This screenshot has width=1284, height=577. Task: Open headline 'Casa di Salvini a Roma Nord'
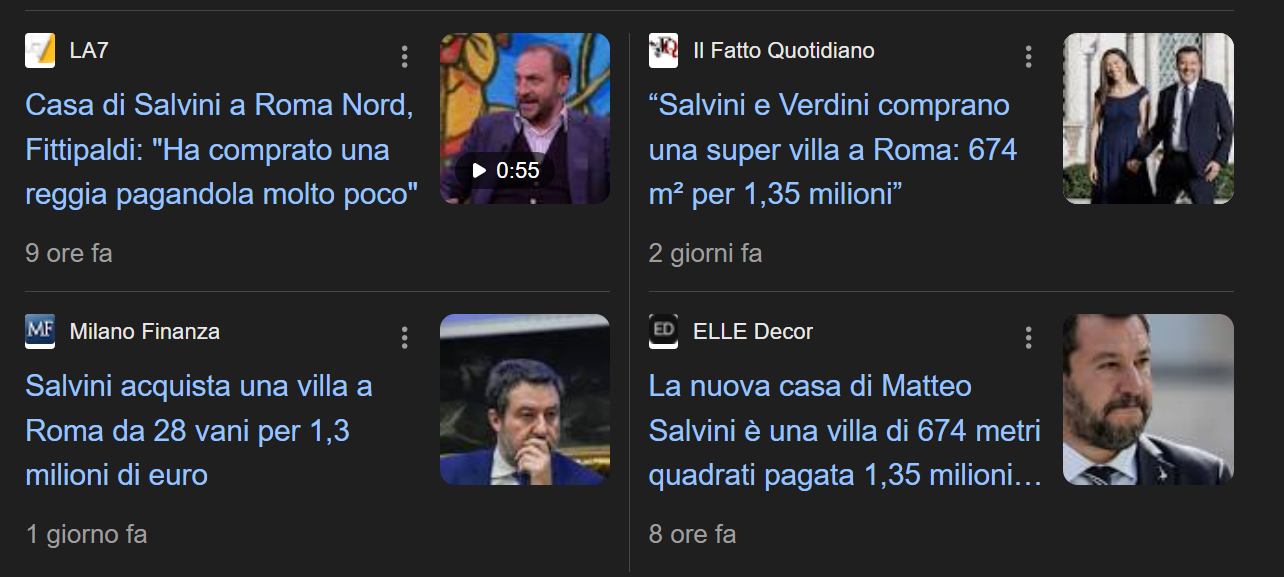(x=221, y=150)
